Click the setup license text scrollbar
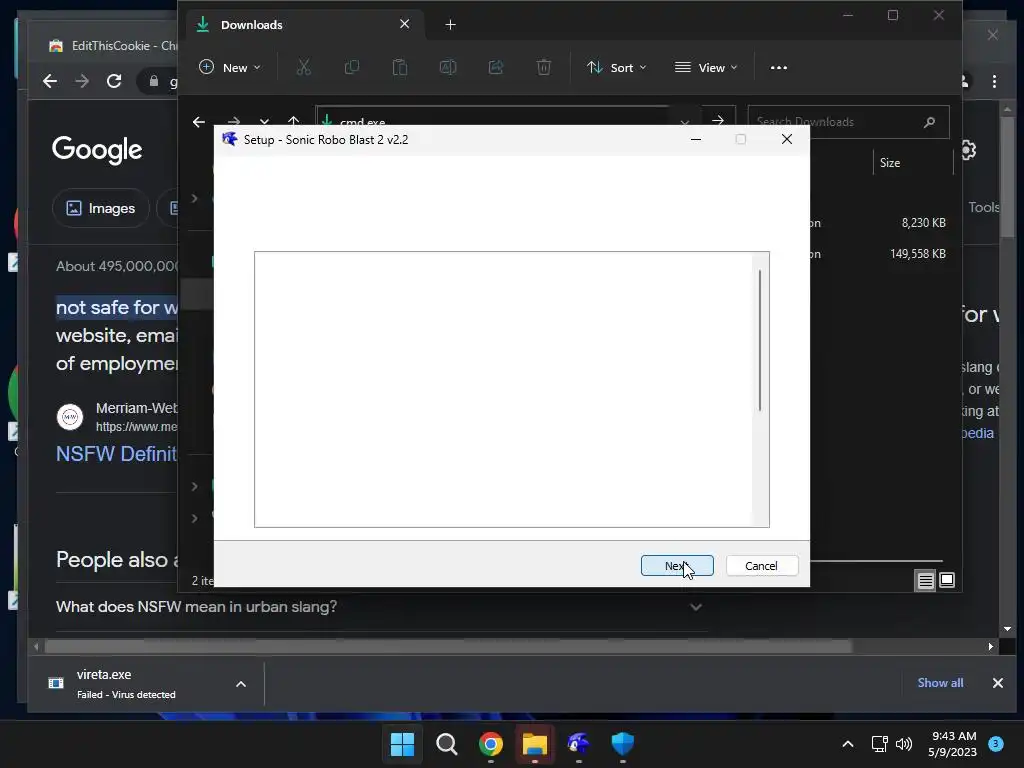The image size is (1024, 768). 760,340
